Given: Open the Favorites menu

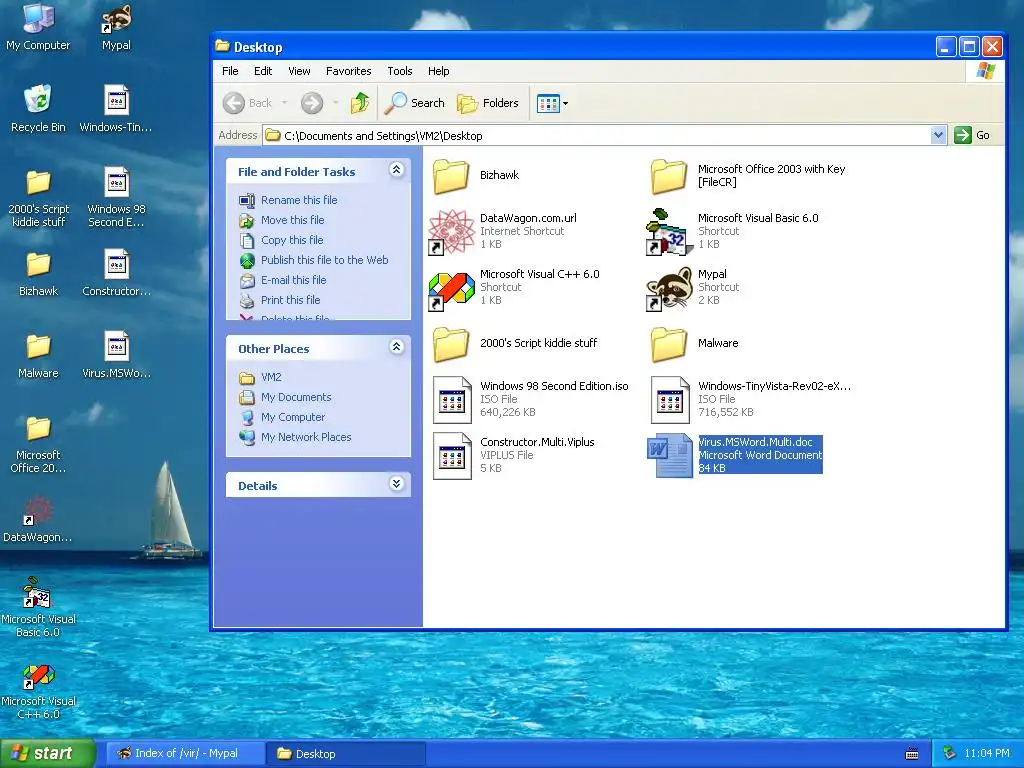Looking at the screenshot, I should click(x=349, y=71).
